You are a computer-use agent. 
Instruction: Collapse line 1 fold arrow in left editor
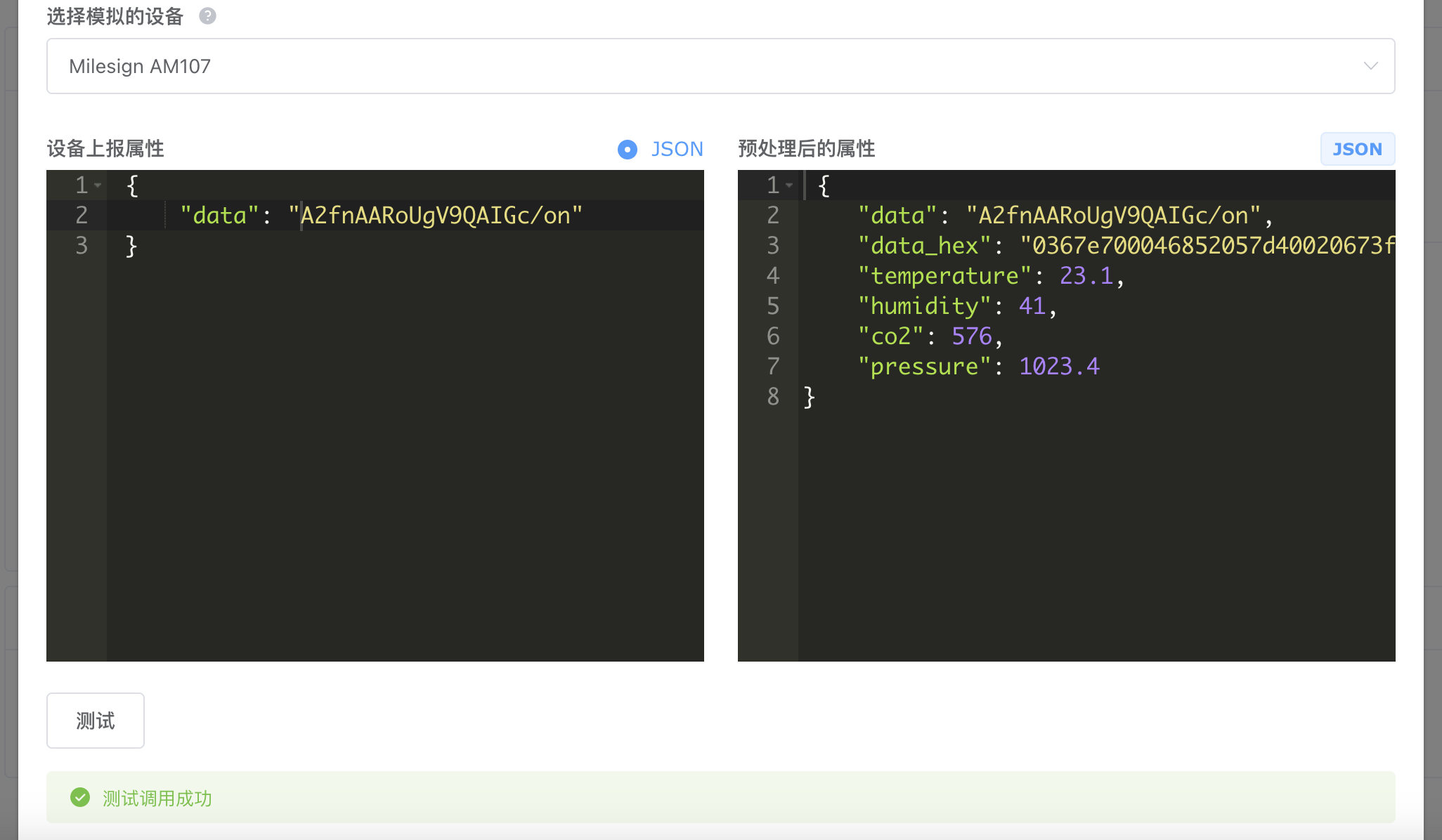click(x=98, y=185)
